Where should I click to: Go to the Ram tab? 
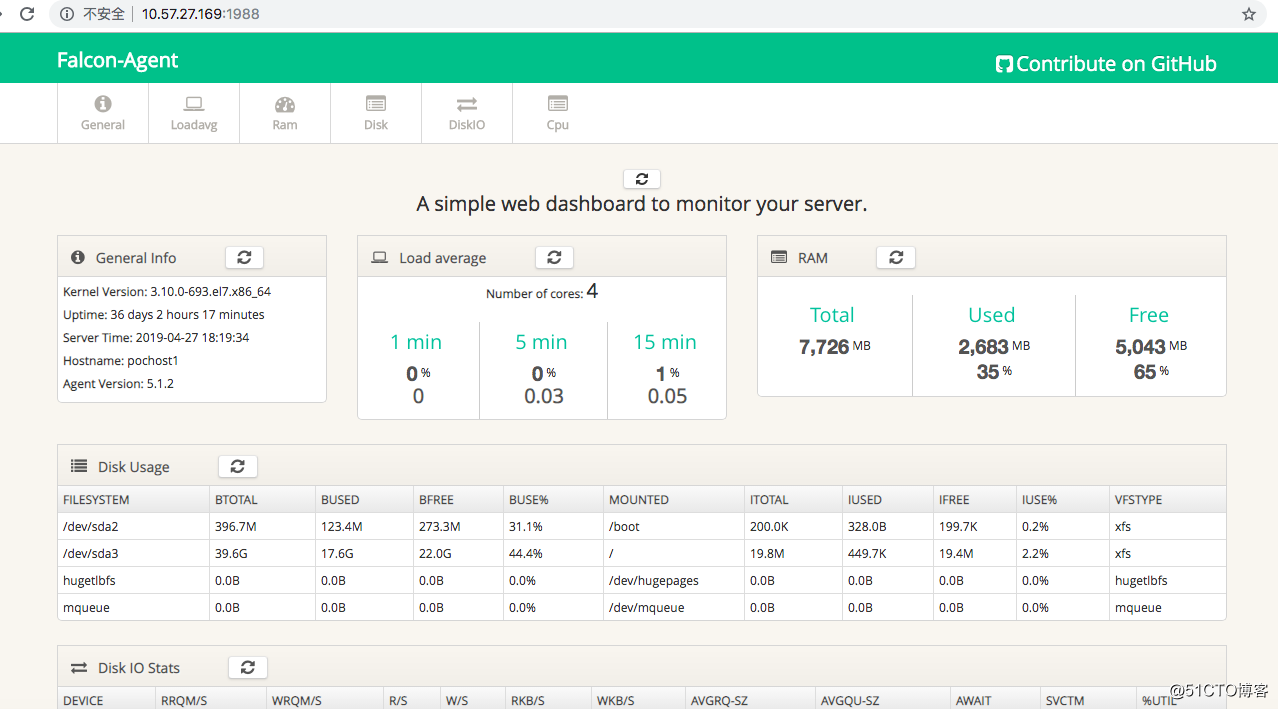tap(285, 113)
